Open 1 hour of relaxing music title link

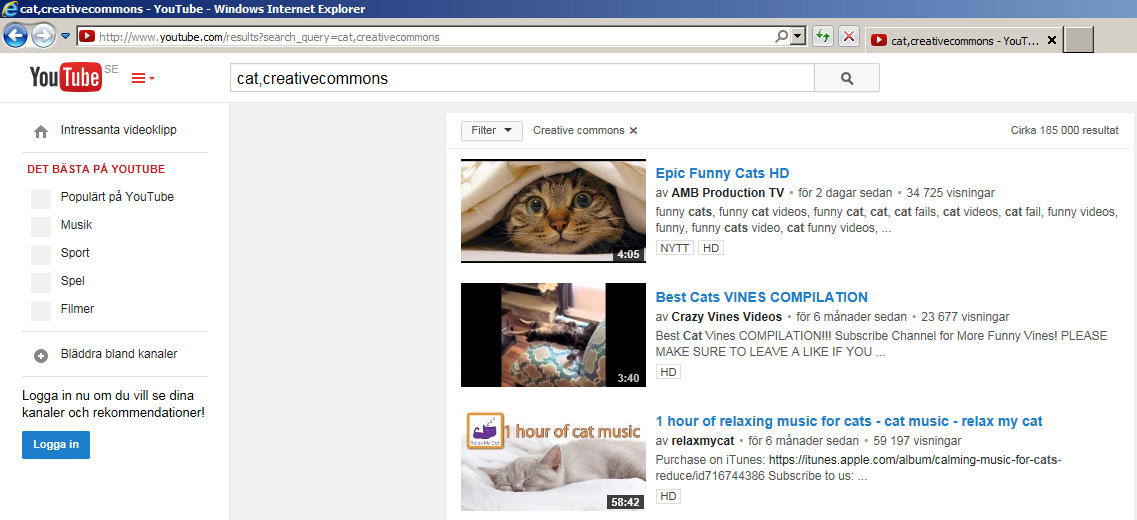tap(849, 421)
